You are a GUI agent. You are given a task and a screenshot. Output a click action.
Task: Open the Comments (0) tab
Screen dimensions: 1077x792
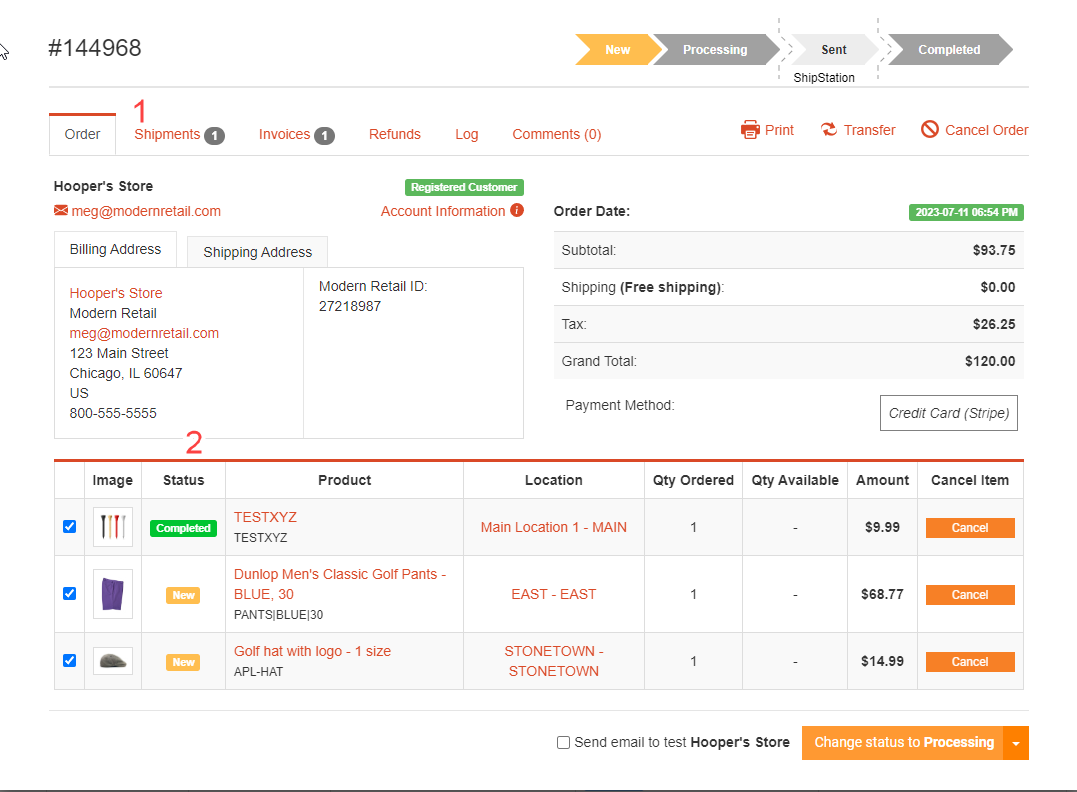pos(556,135)
